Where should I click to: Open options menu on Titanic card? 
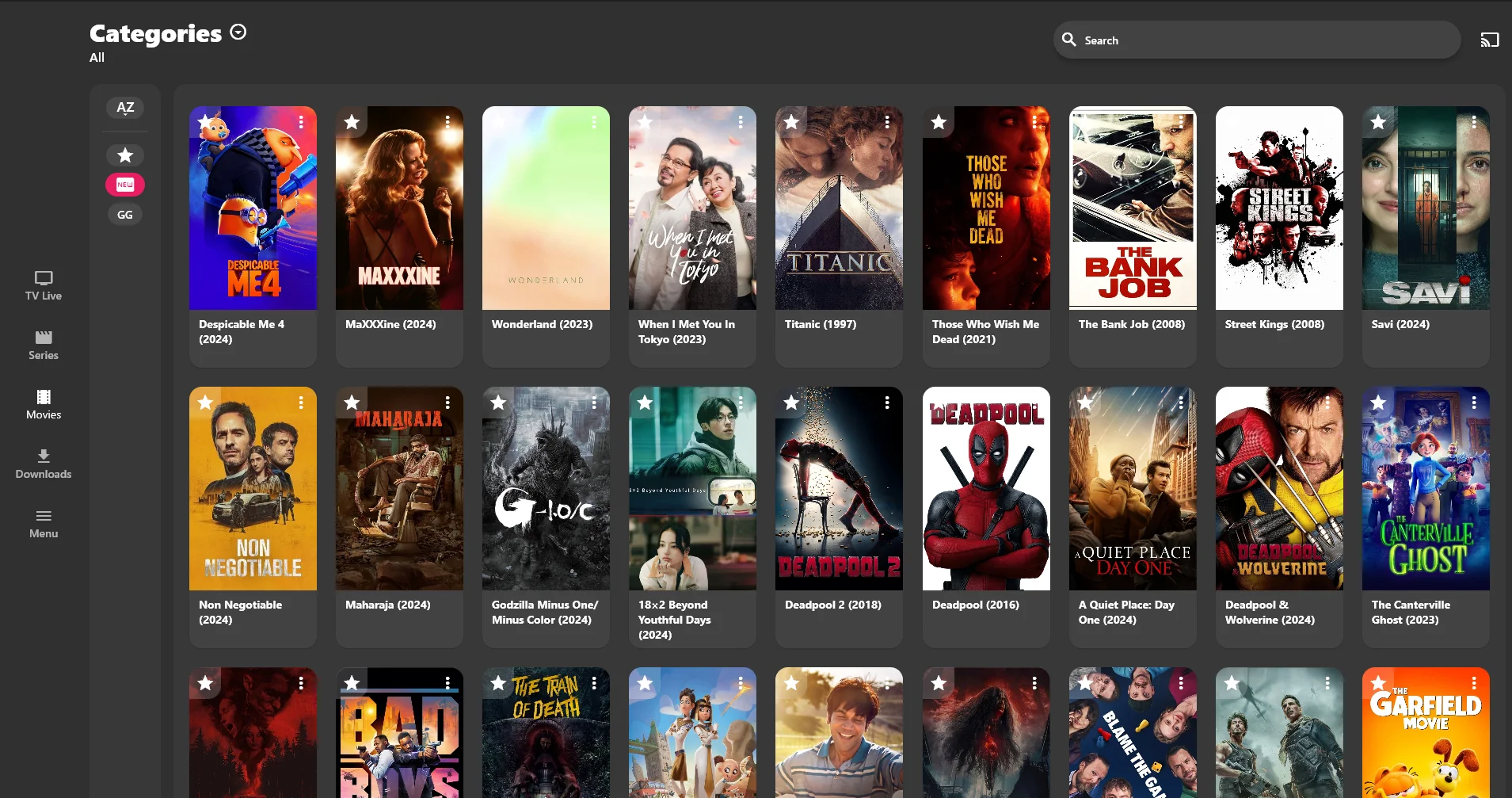click(x=887, y=122)
